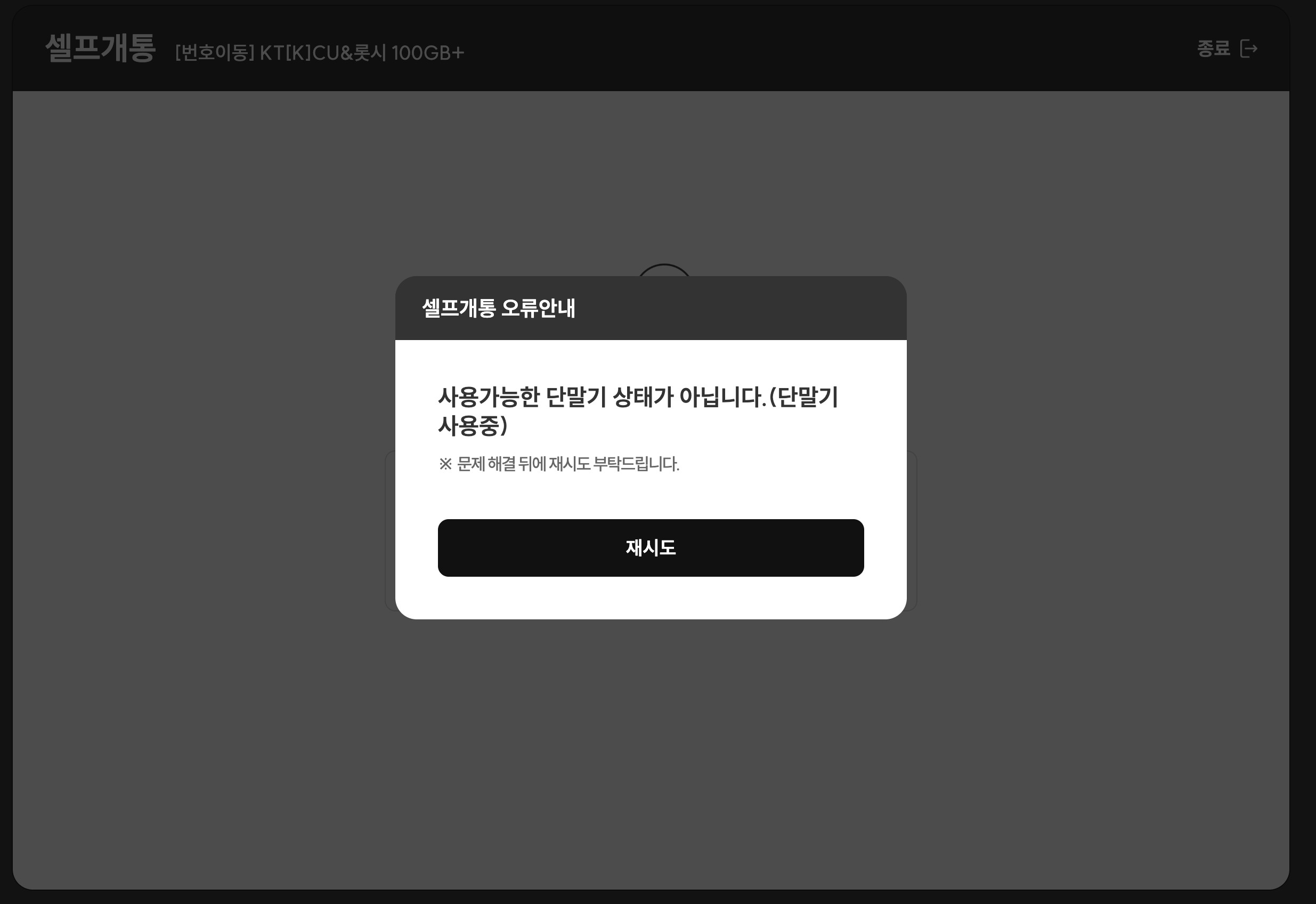This screenshot has width=1316, height=904.
Task: Click the 종료 exit label
Action: click(1214, 49)
